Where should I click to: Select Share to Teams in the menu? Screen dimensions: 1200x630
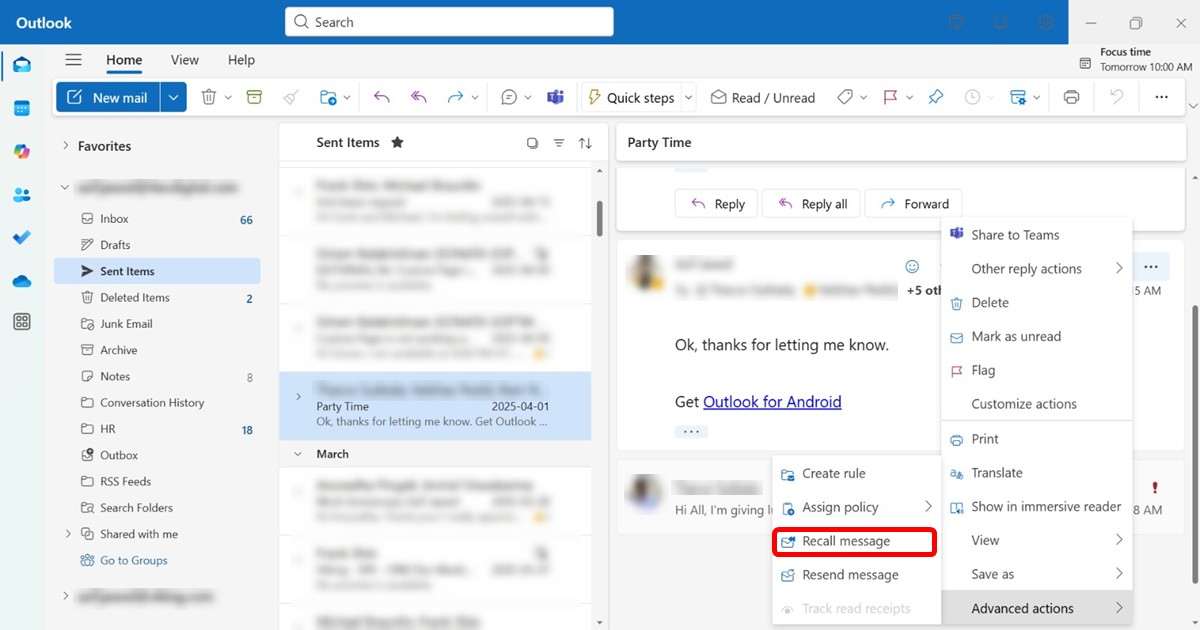[1016, 234]
